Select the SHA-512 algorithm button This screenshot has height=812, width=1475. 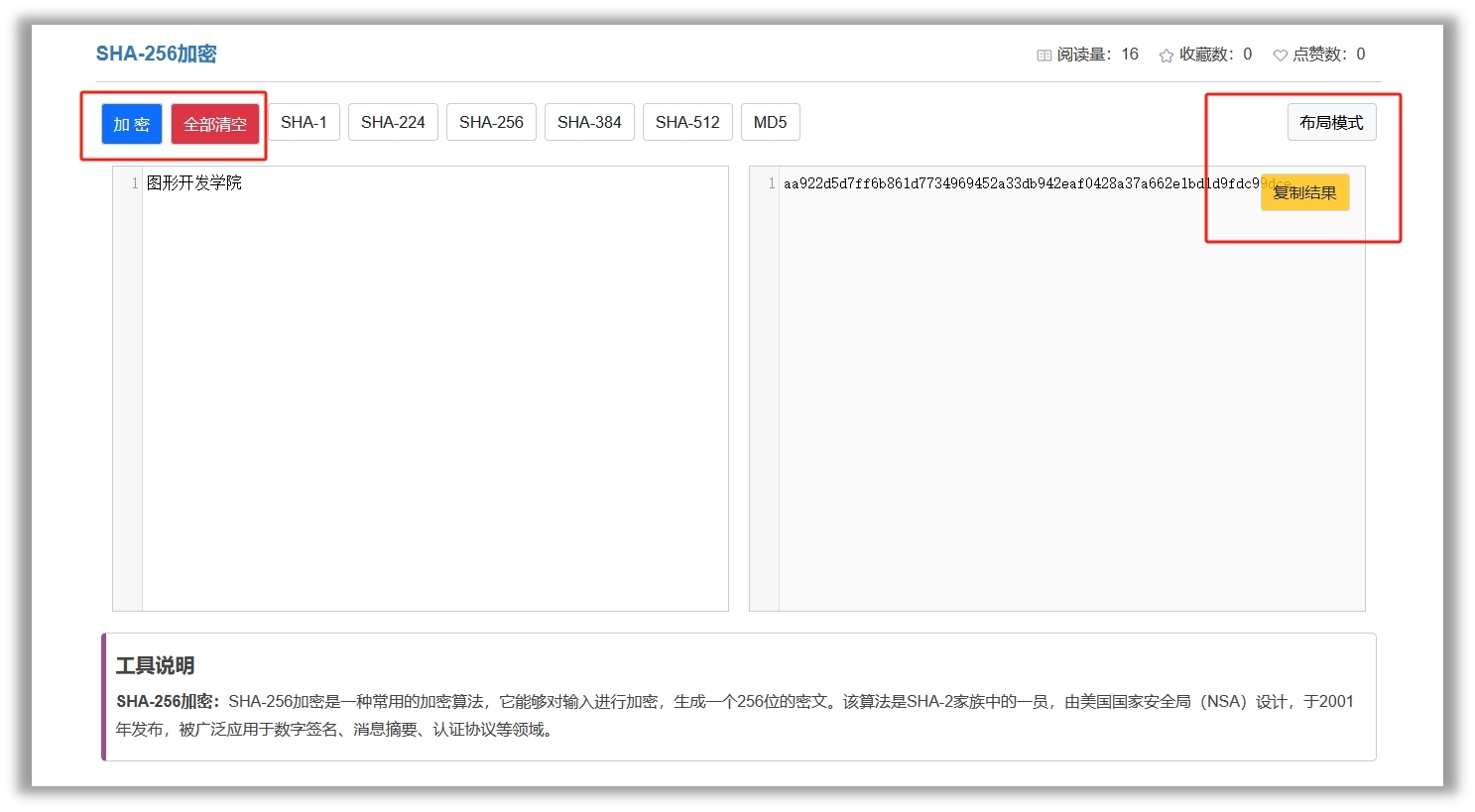tap(687, 122)
